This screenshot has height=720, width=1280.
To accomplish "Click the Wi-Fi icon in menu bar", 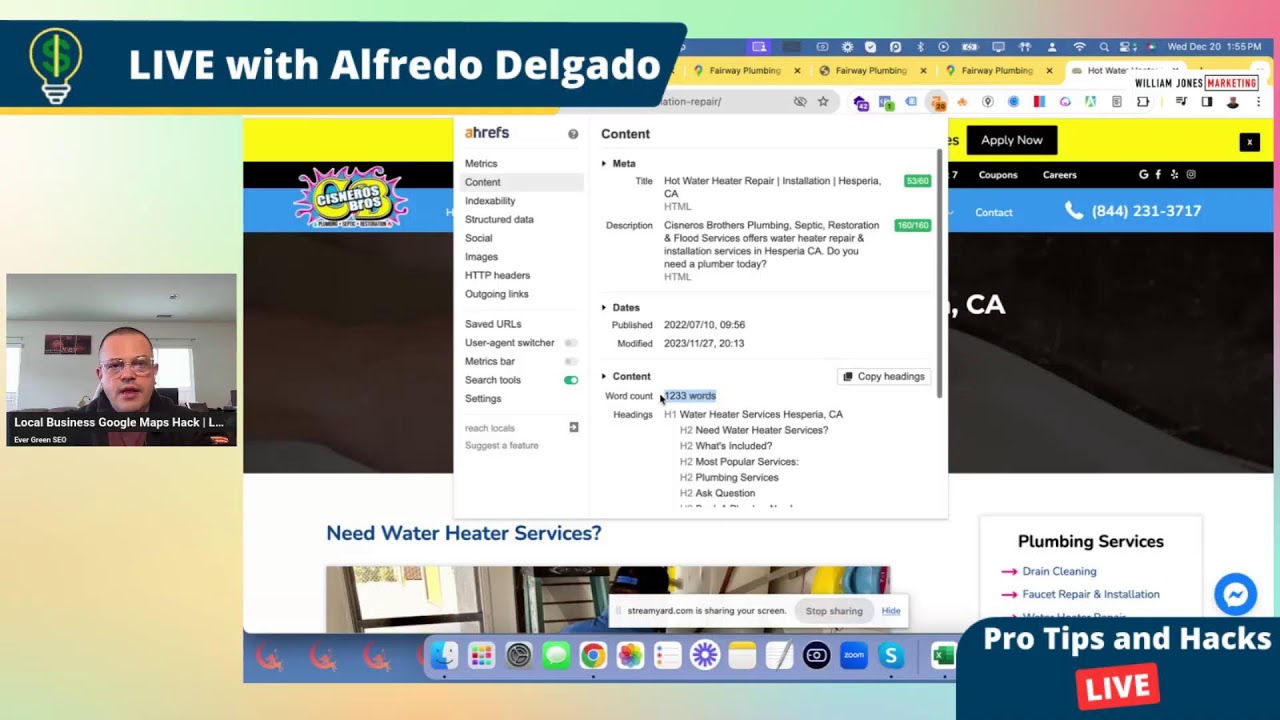I will (1079, 47).
